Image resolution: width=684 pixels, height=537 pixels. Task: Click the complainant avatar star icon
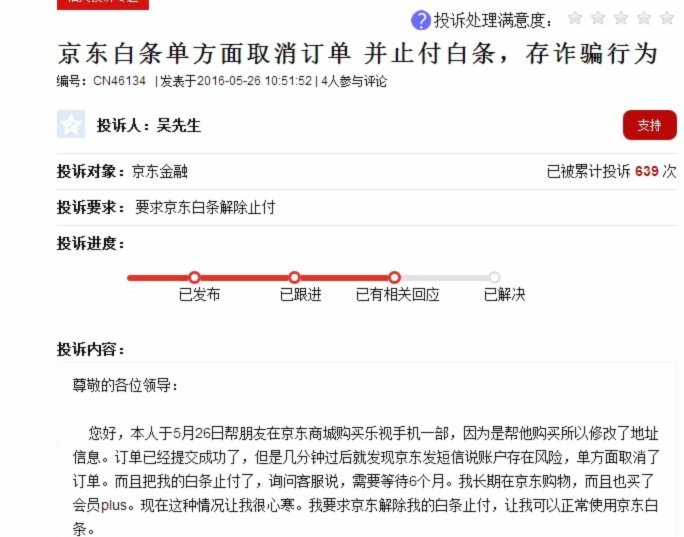coord(71,124)
